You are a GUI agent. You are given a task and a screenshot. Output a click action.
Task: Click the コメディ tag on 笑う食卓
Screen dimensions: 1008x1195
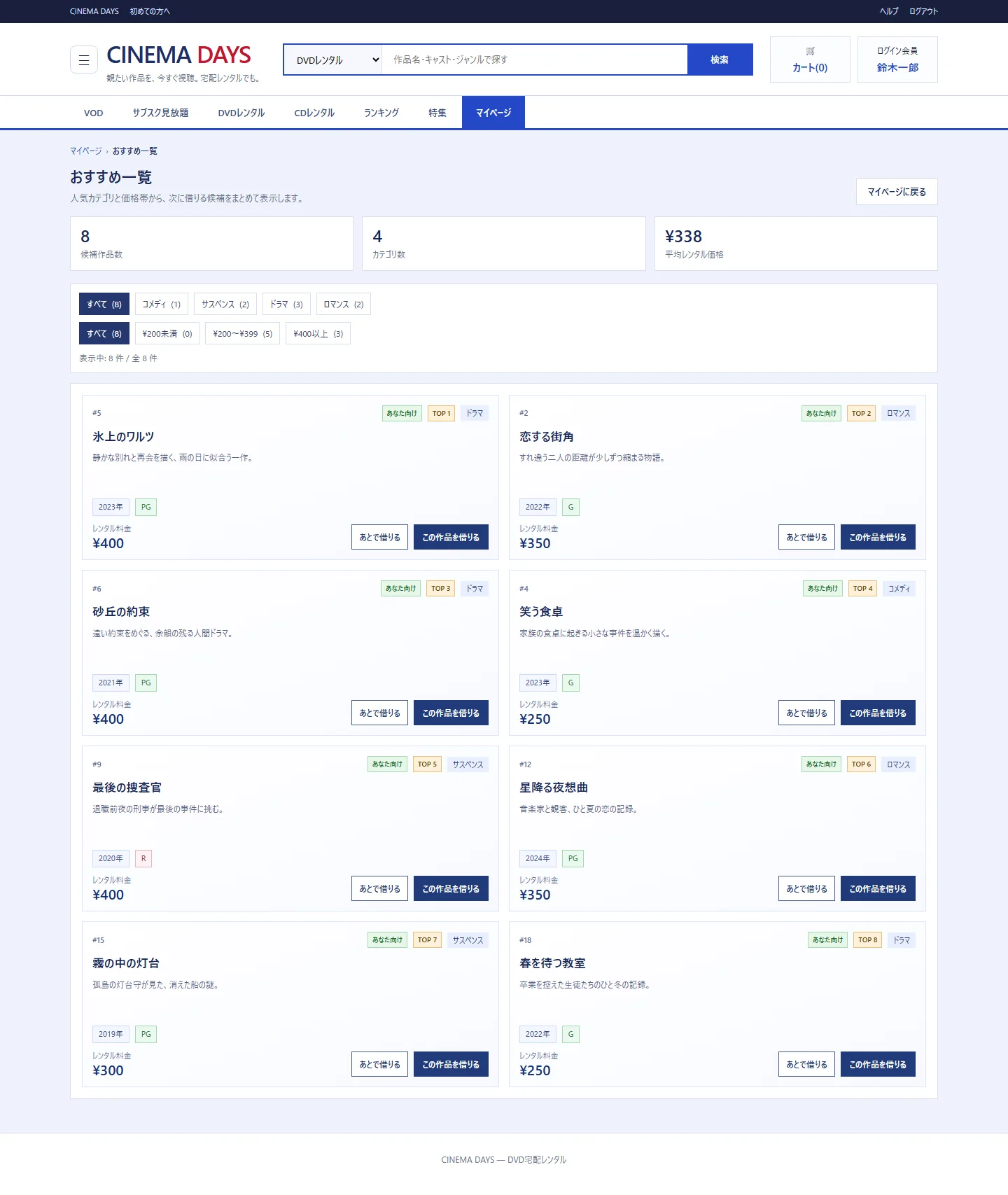coord(899,589)
